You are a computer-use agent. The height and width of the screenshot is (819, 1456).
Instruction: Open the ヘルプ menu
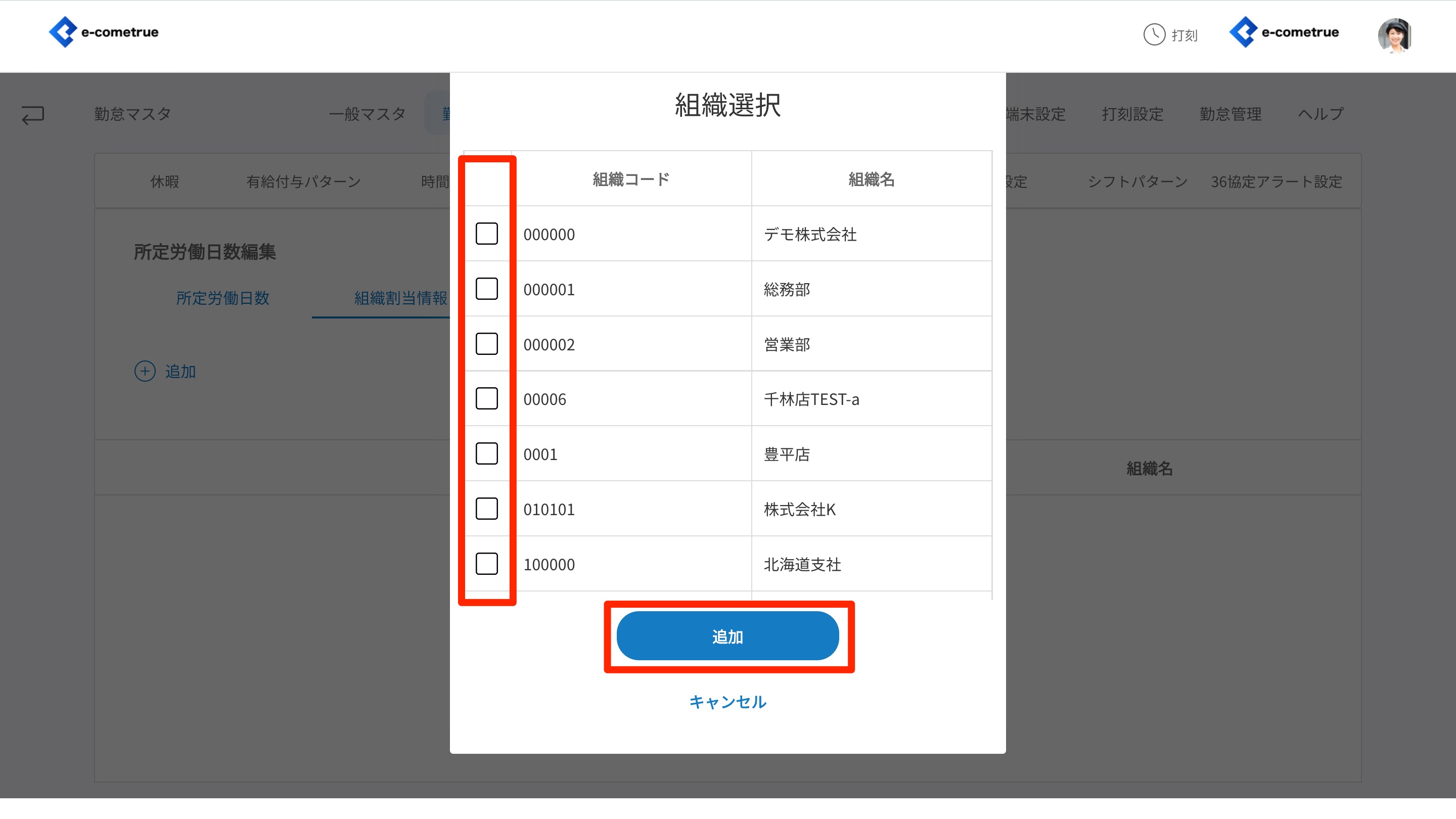[x=1321, y=114]
